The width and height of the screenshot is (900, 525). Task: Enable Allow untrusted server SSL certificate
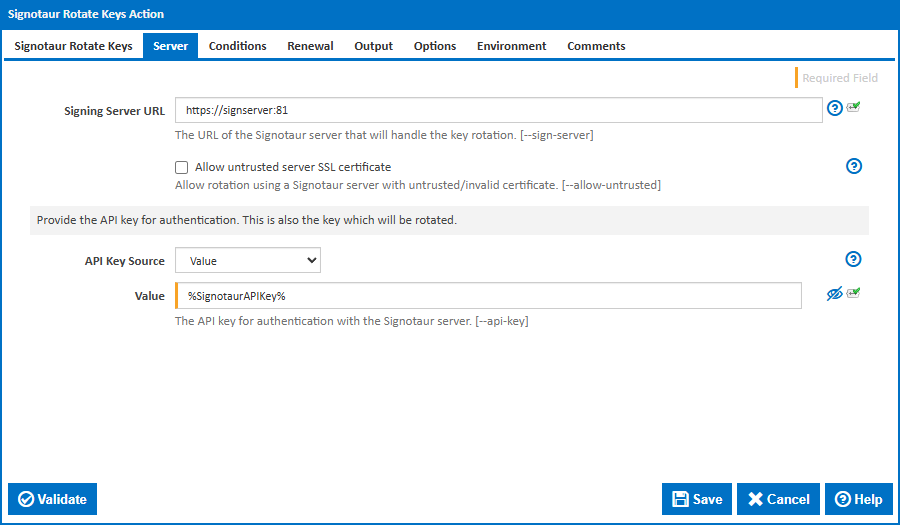(x=181, y=168)
